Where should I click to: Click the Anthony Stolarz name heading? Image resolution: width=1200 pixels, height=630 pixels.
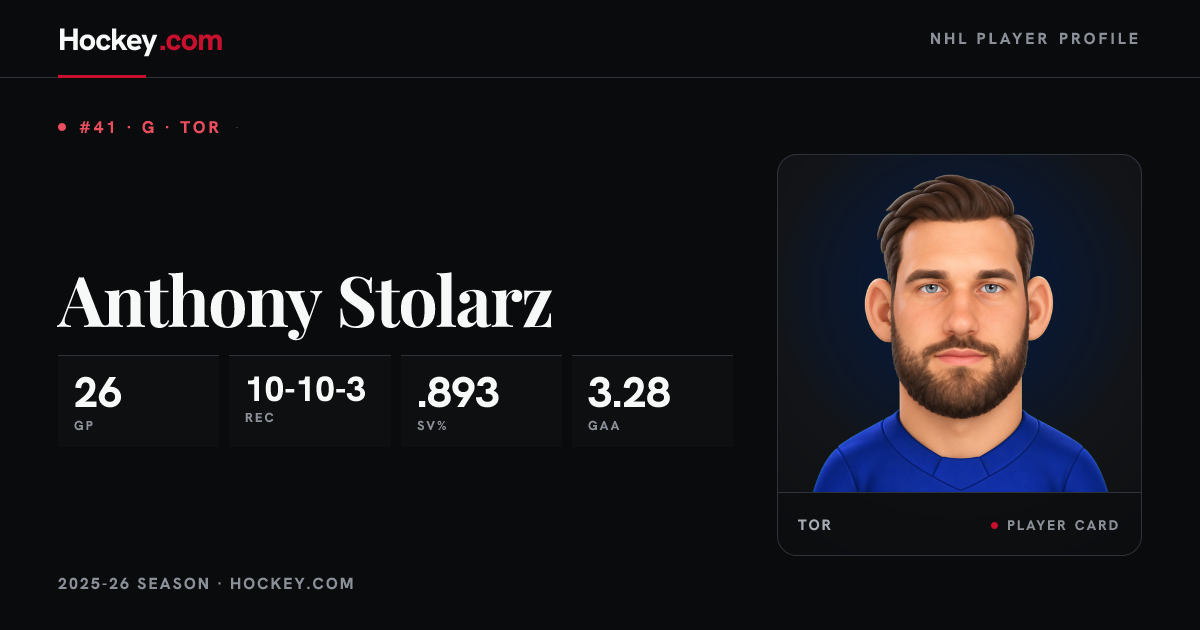click(305, 299)
